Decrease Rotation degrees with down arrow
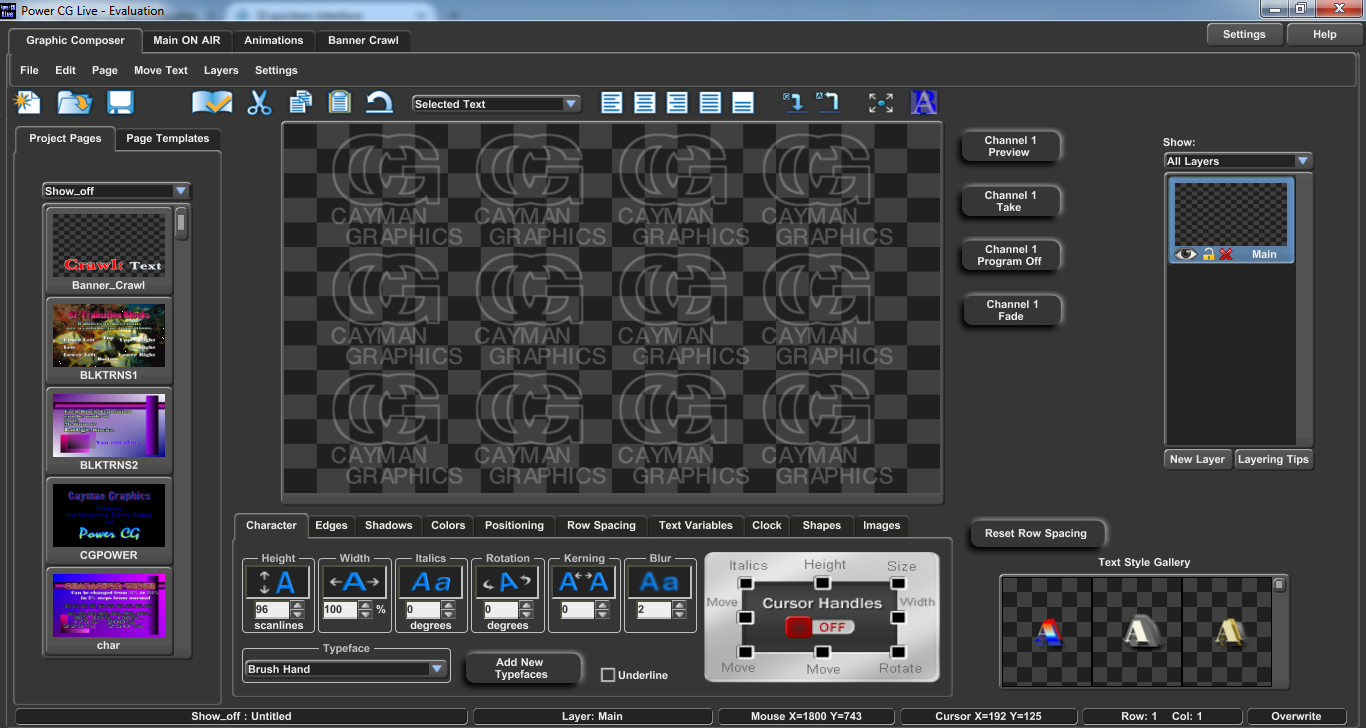Image resolution: width=1366 pixels, height=728 pixels. coord(527,614)
